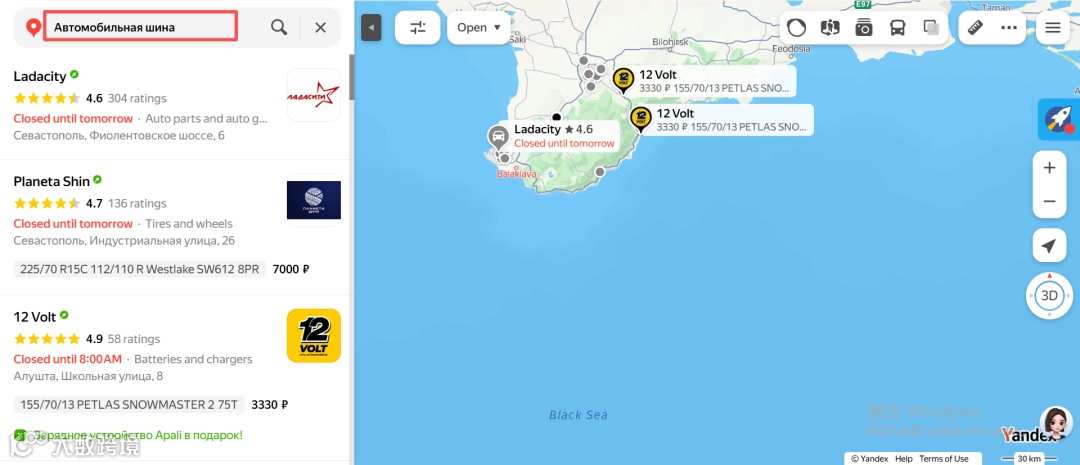Viewport: 1080px width, 465px height.
Task: Toggle street panoramas layer
Action: [831, 28]
